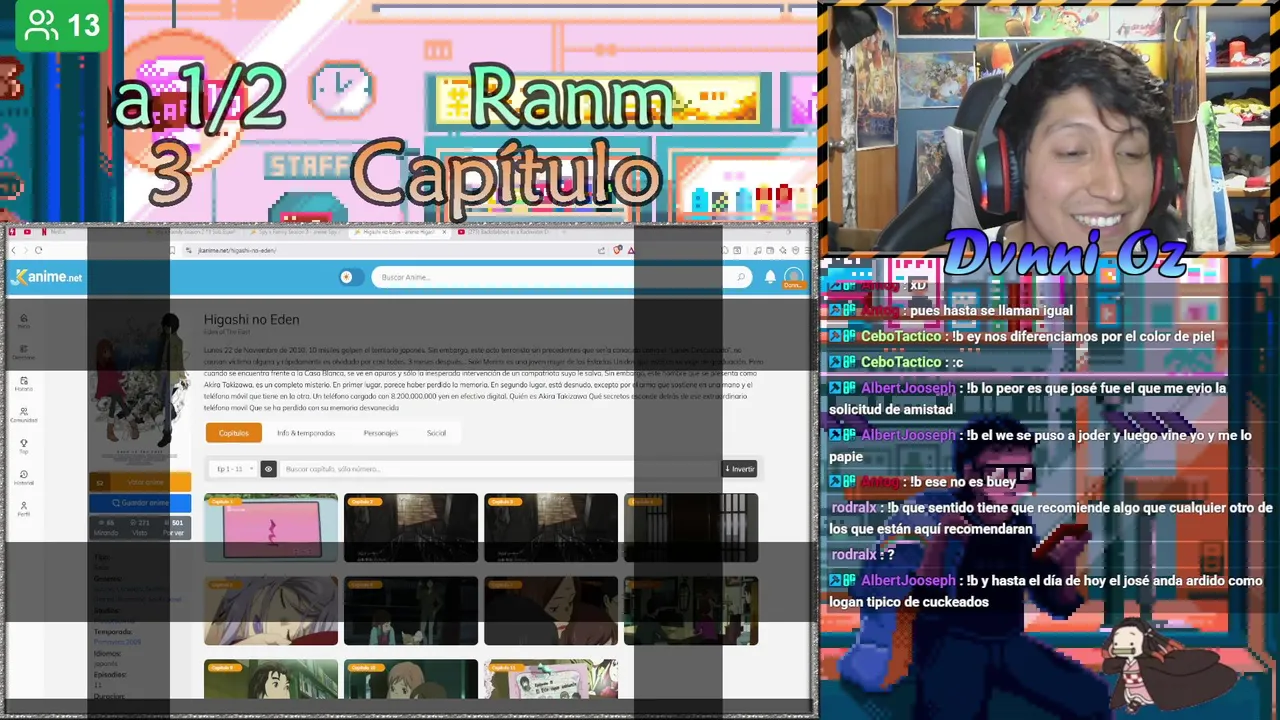Select the Mirando status counter

106,527
